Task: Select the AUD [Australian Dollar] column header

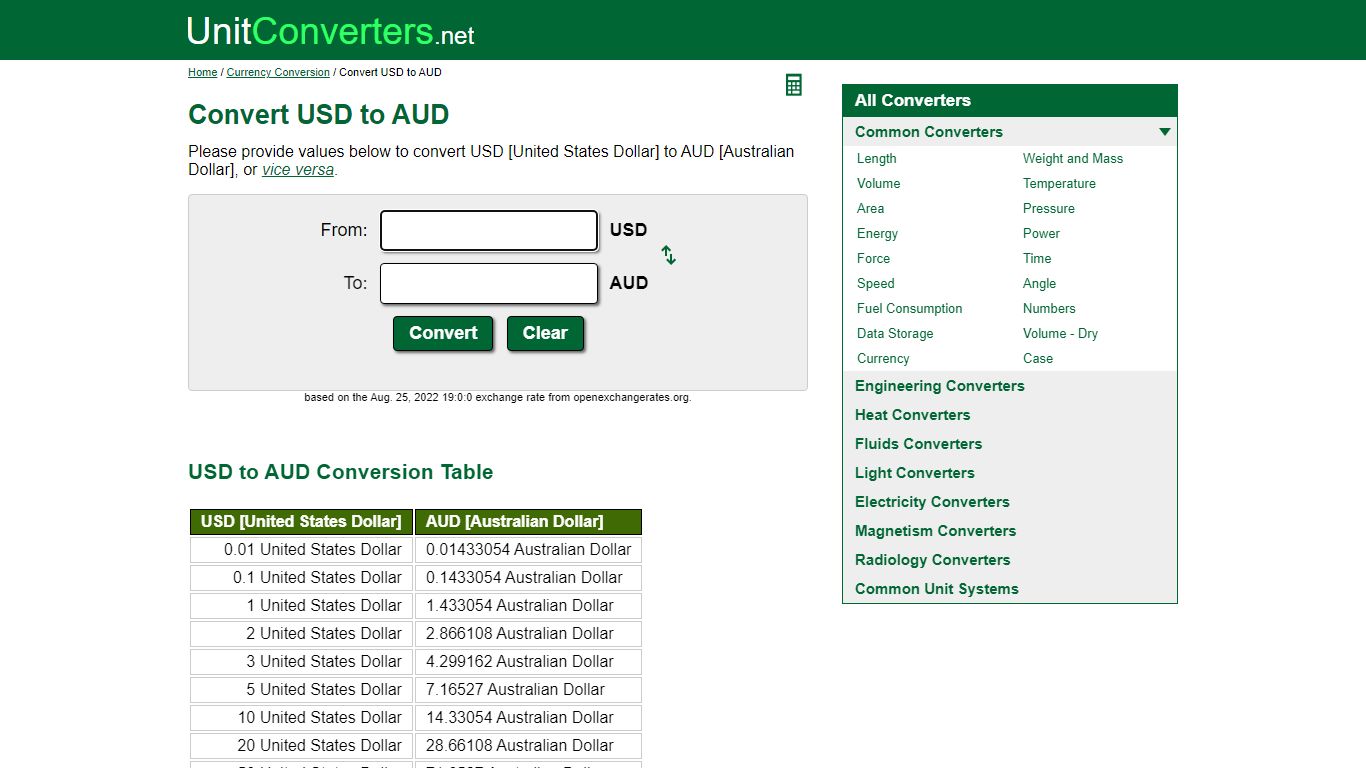Action: coord(528,522)
